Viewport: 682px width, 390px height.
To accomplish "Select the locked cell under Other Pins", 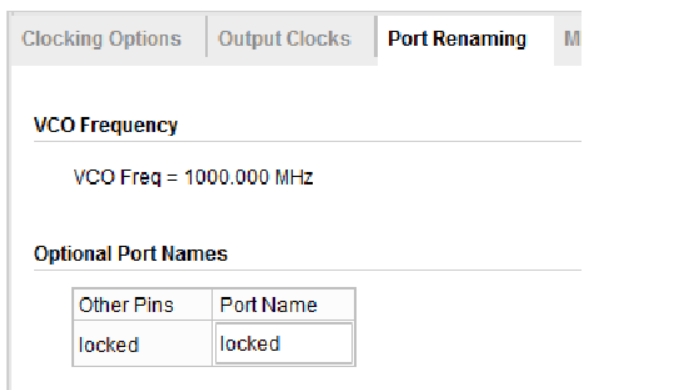I will point(142,344).
